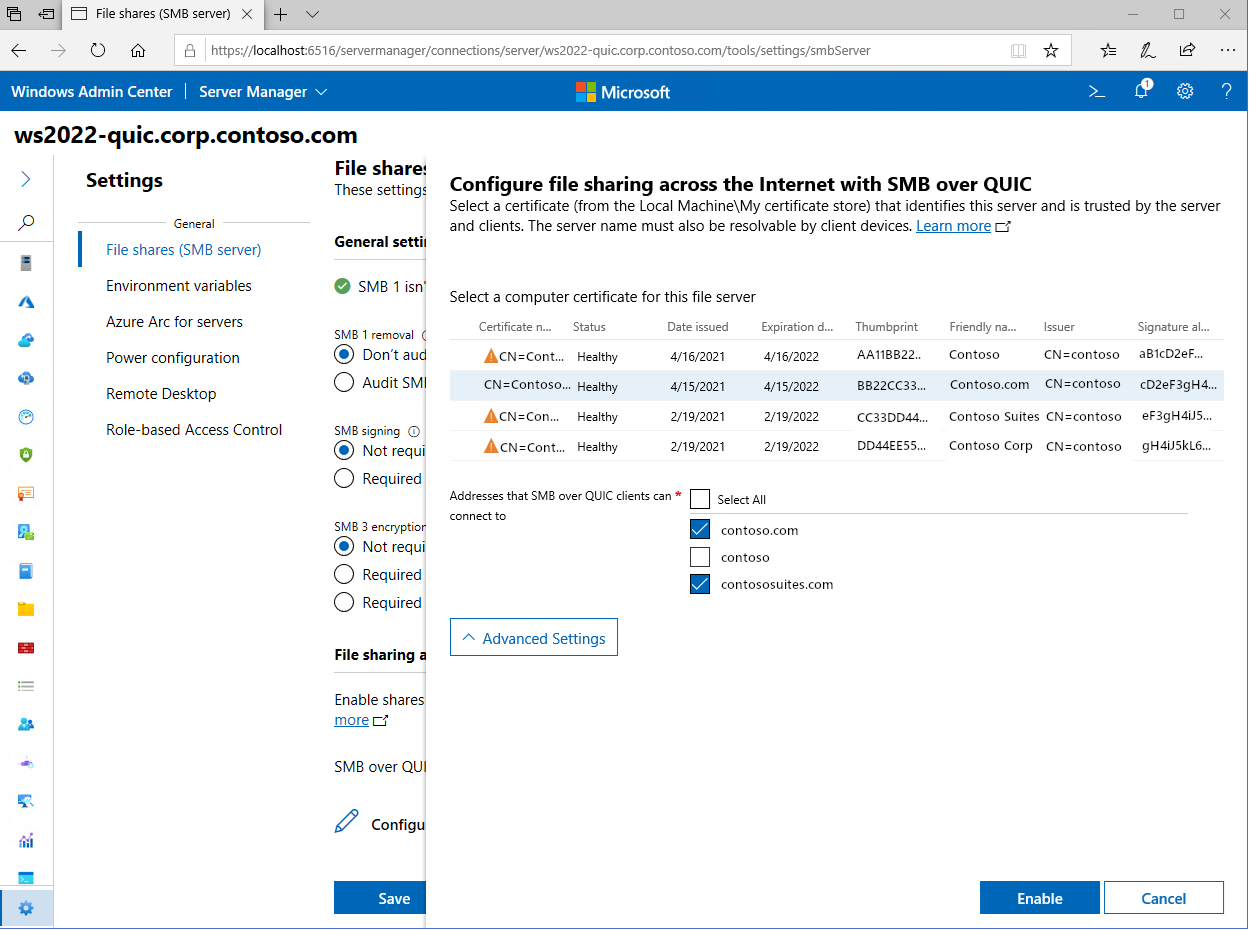Viewport: 1250px width, 930px height.
Task: Open the notifications bell with badge
Action: click(x=1141, y=91)
